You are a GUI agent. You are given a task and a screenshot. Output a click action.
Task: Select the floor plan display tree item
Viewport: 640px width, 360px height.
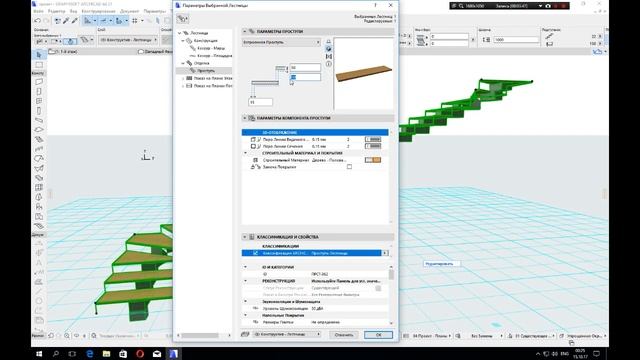(x=209, y=78)
